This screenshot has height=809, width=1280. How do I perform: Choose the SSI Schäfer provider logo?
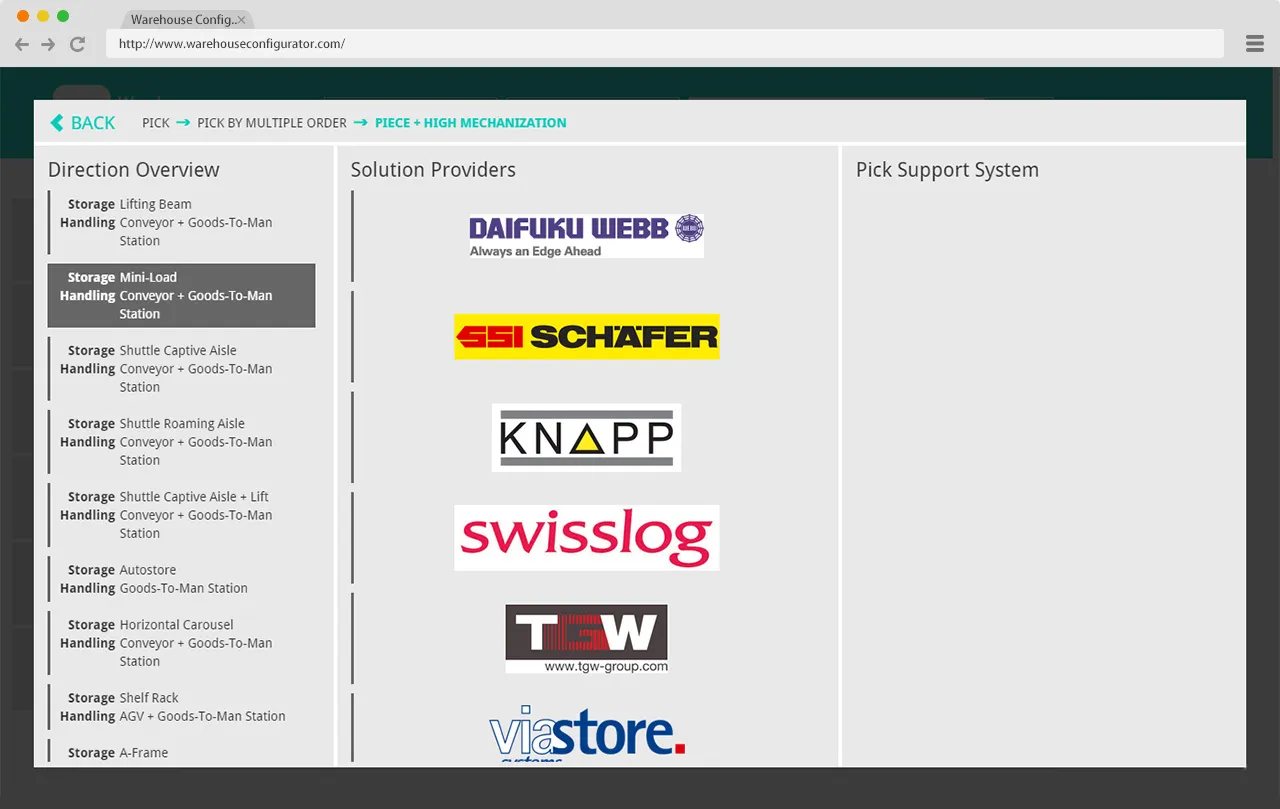[x=586, y=337]
